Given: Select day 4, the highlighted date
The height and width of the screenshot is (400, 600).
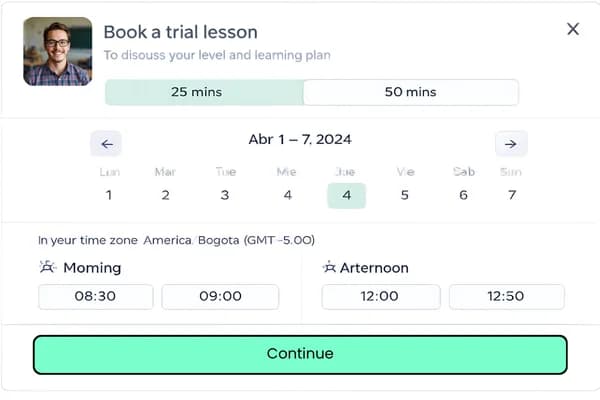Looking at the screenshot, I should coord(347,195).
